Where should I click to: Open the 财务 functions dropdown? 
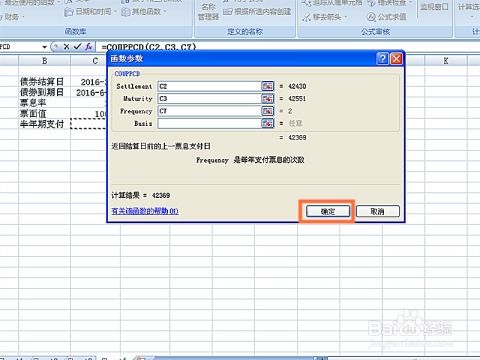tap(13, 16)
